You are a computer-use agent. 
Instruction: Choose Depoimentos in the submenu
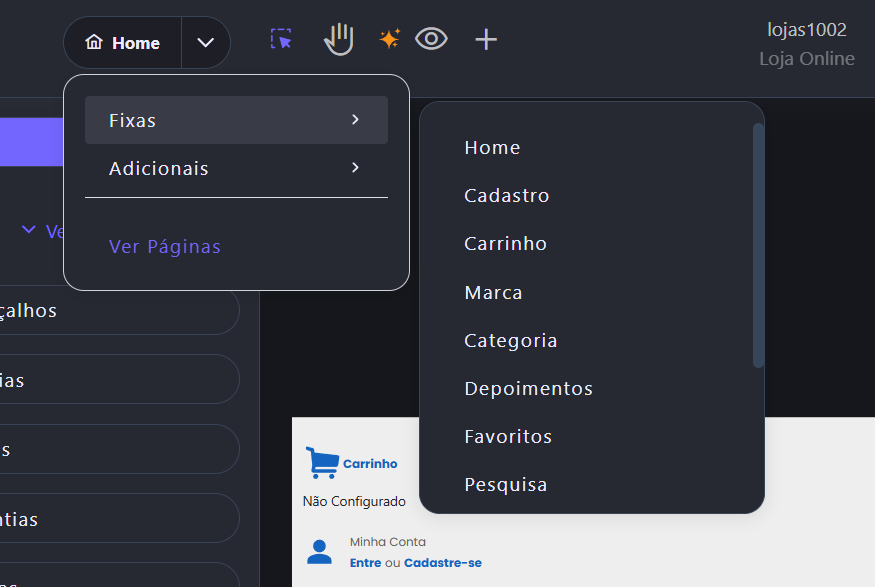tap(528, 389)
